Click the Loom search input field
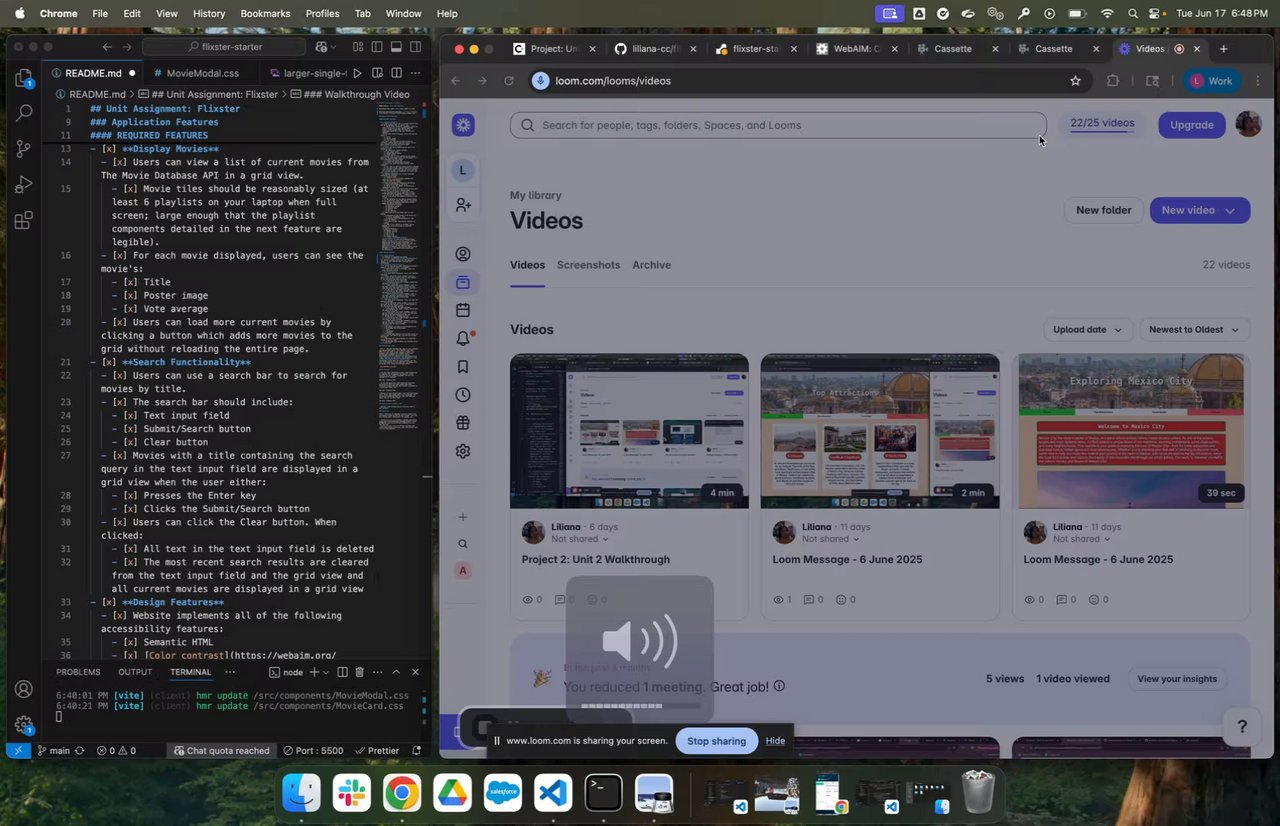1280x826 pixels. pos(778,125)
